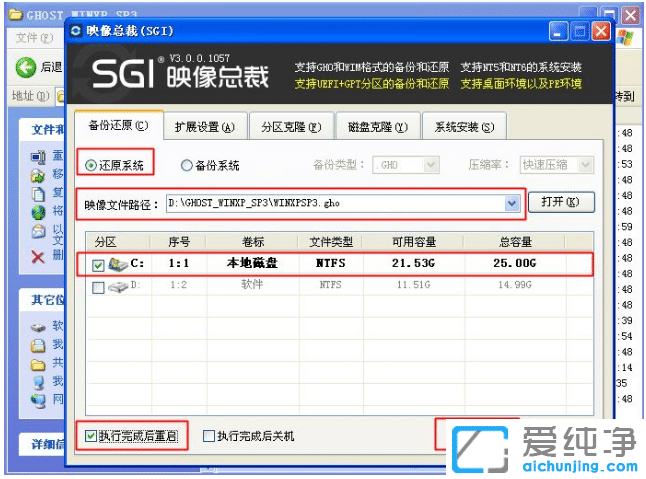Viewport: 646px width, 479px height.
Task: Open the 分区克隆 tab
Action: (291, 127)
